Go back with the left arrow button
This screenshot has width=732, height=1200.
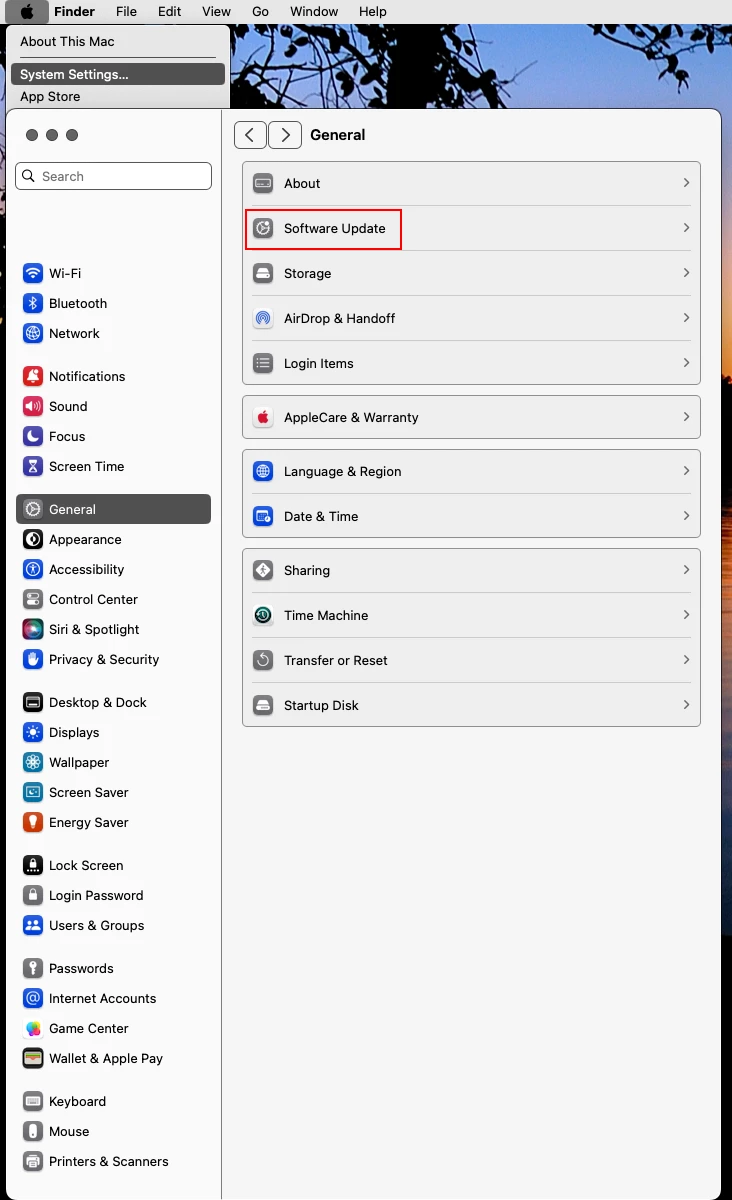[250, 135]
